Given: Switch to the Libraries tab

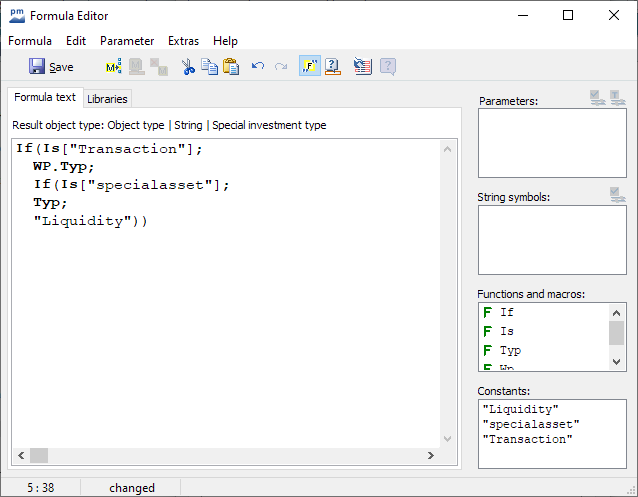Looking at the screenshot, I should click(x=107, y=99).
